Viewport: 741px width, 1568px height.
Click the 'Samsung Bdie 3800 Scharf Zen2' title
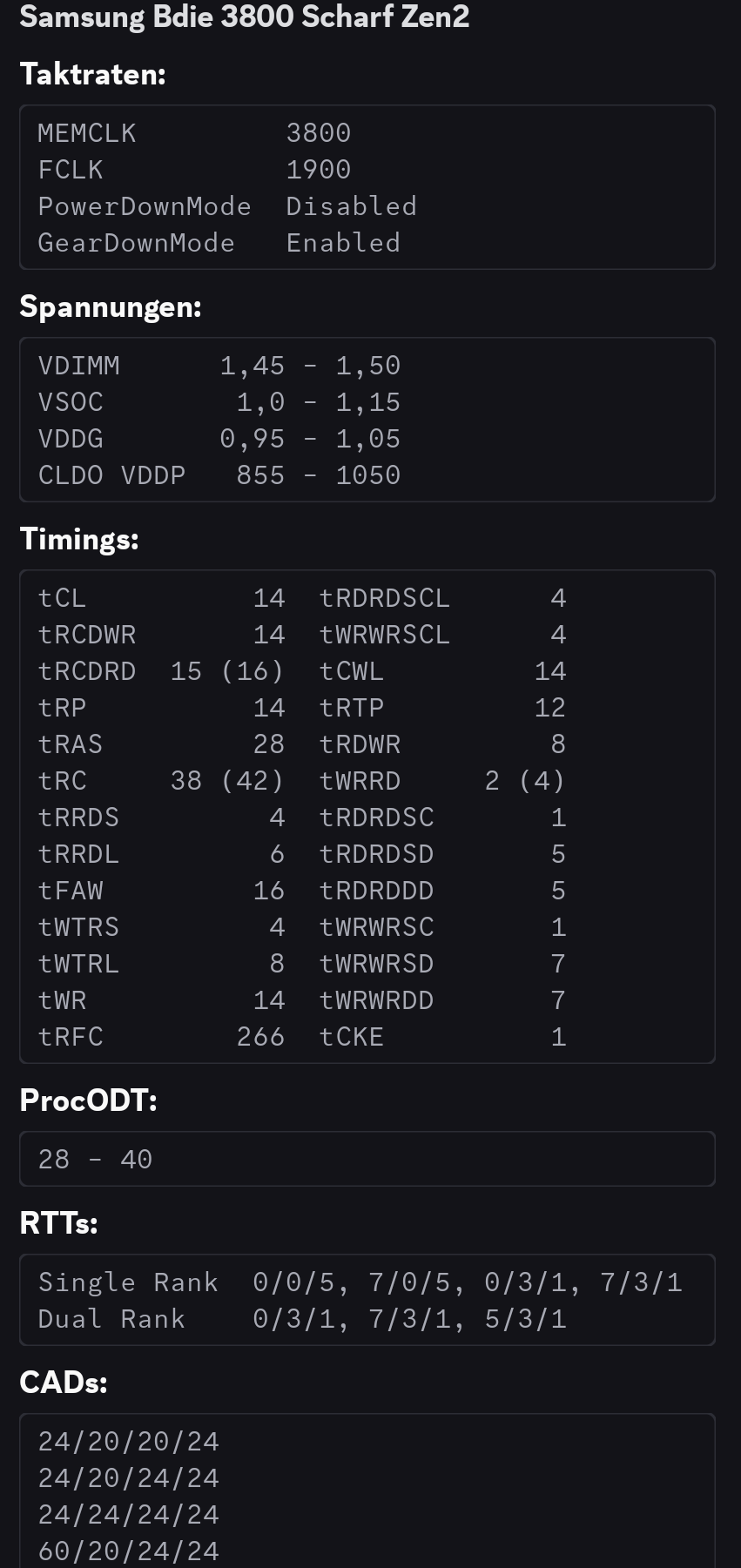(245, 17)
